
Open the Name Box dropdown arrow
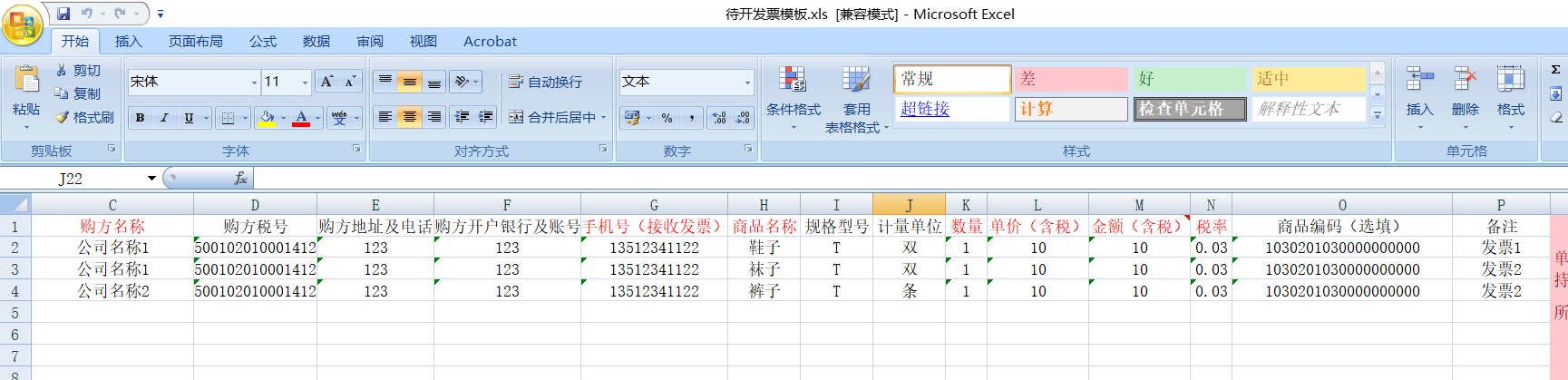tap(151, 178)
